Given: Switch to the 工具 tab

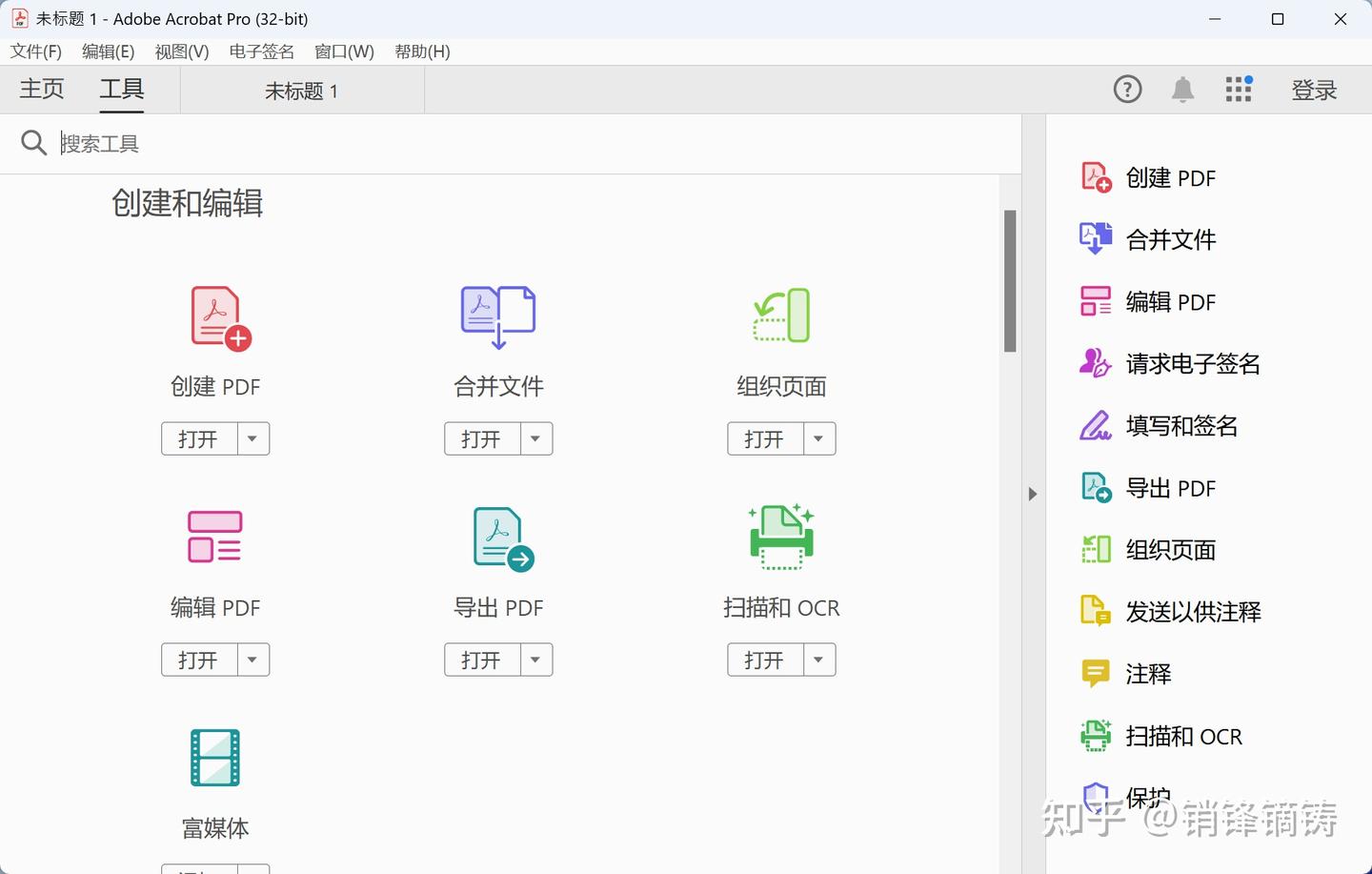Looking at the screenshot, I should [122, 90].
